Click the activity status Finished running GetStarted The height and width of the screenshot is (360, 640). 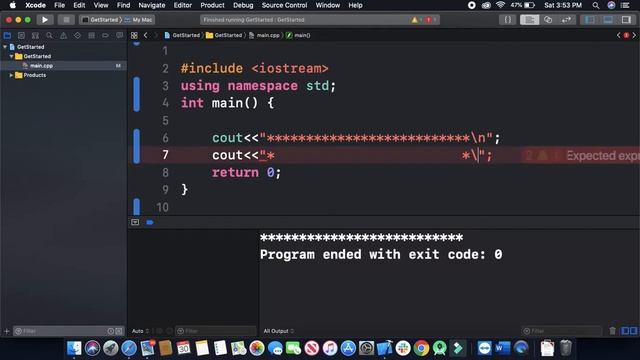[254, 20]
